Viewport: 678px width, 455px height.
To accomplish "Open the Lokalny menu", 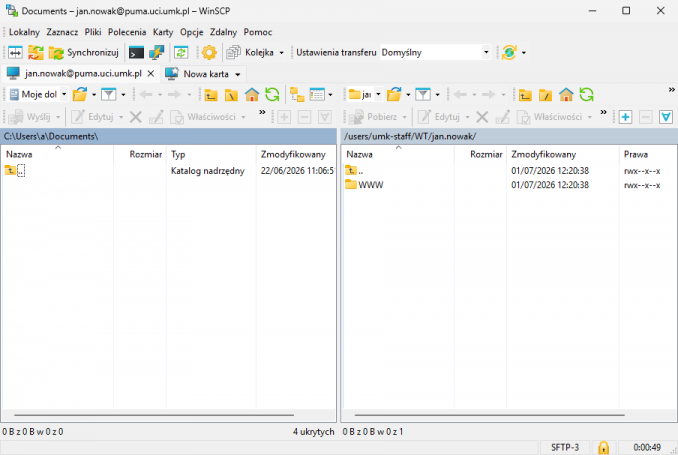I will click(24, 32).
